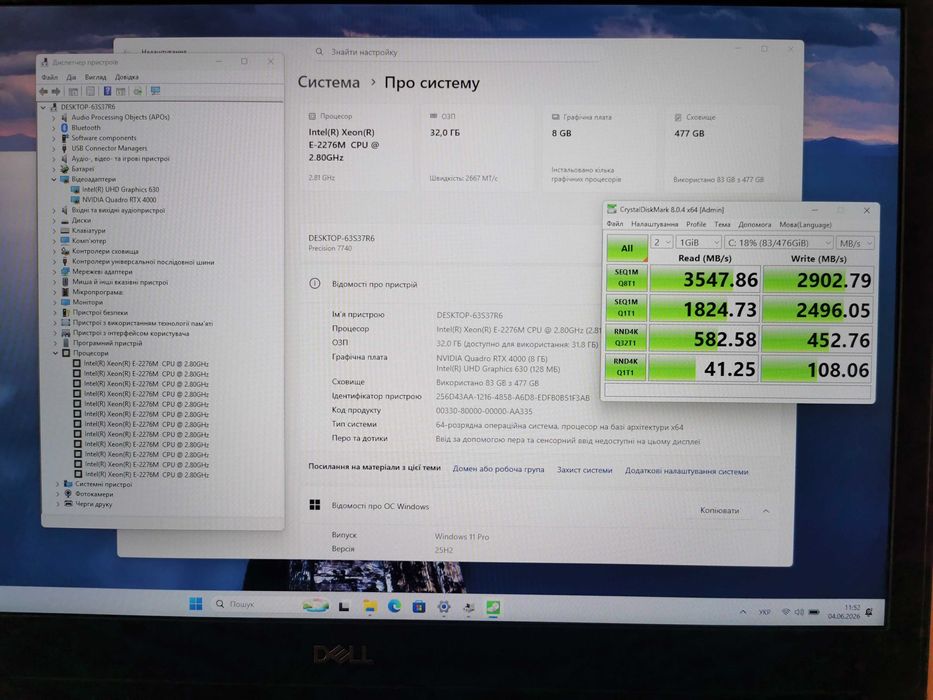
Task: Open the test count dropdown showing 2
Action: [x=662, y=242]
